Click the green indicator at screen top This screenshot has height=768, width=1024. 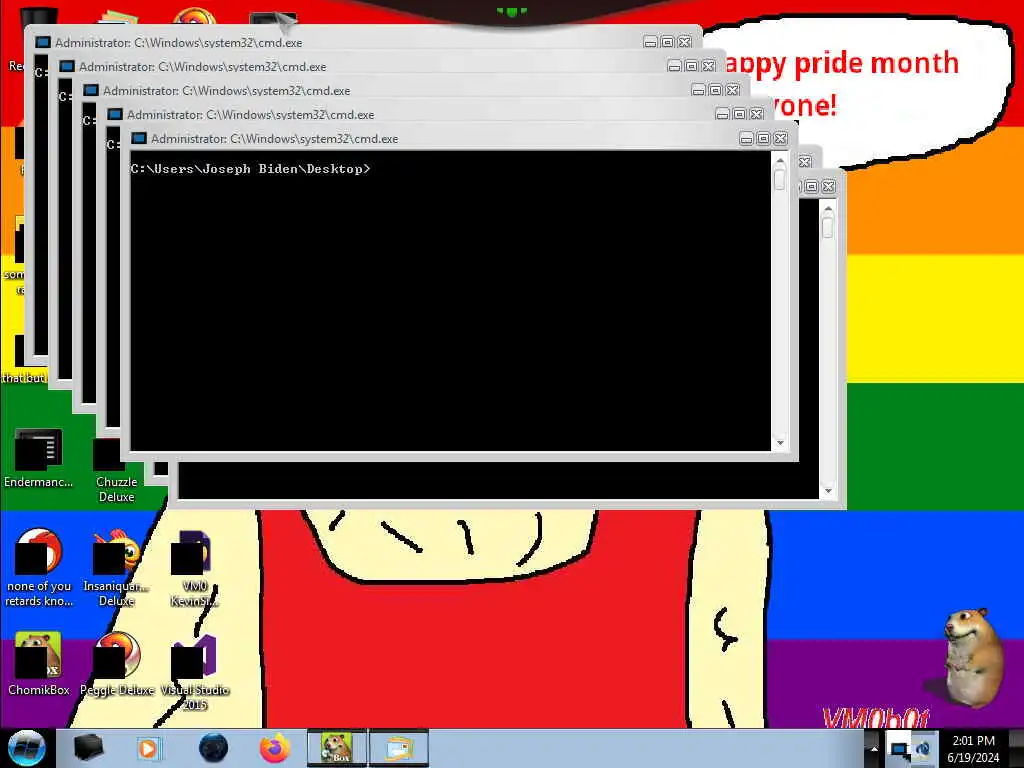pos(511,11)
